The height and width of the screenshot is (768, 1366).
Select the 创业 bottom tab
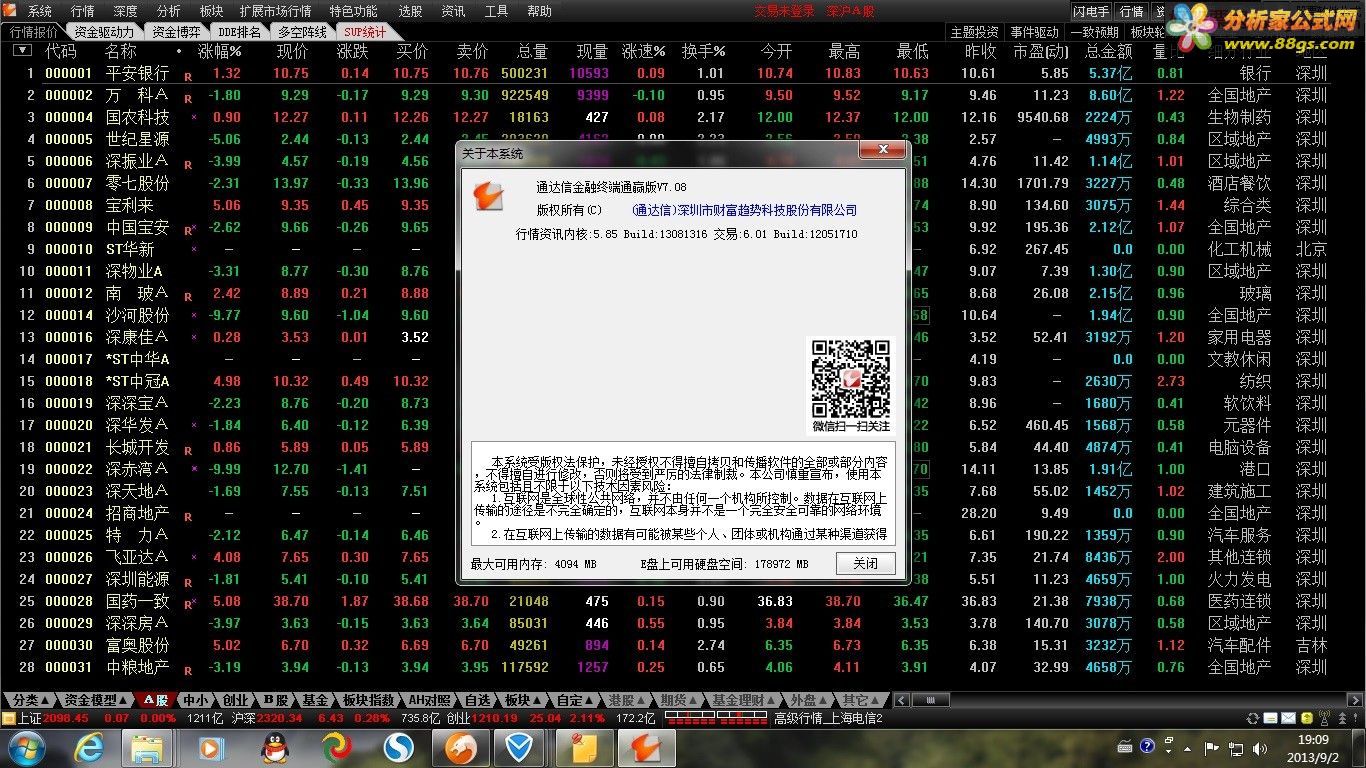pyautogui.click(x=235, y=700)
